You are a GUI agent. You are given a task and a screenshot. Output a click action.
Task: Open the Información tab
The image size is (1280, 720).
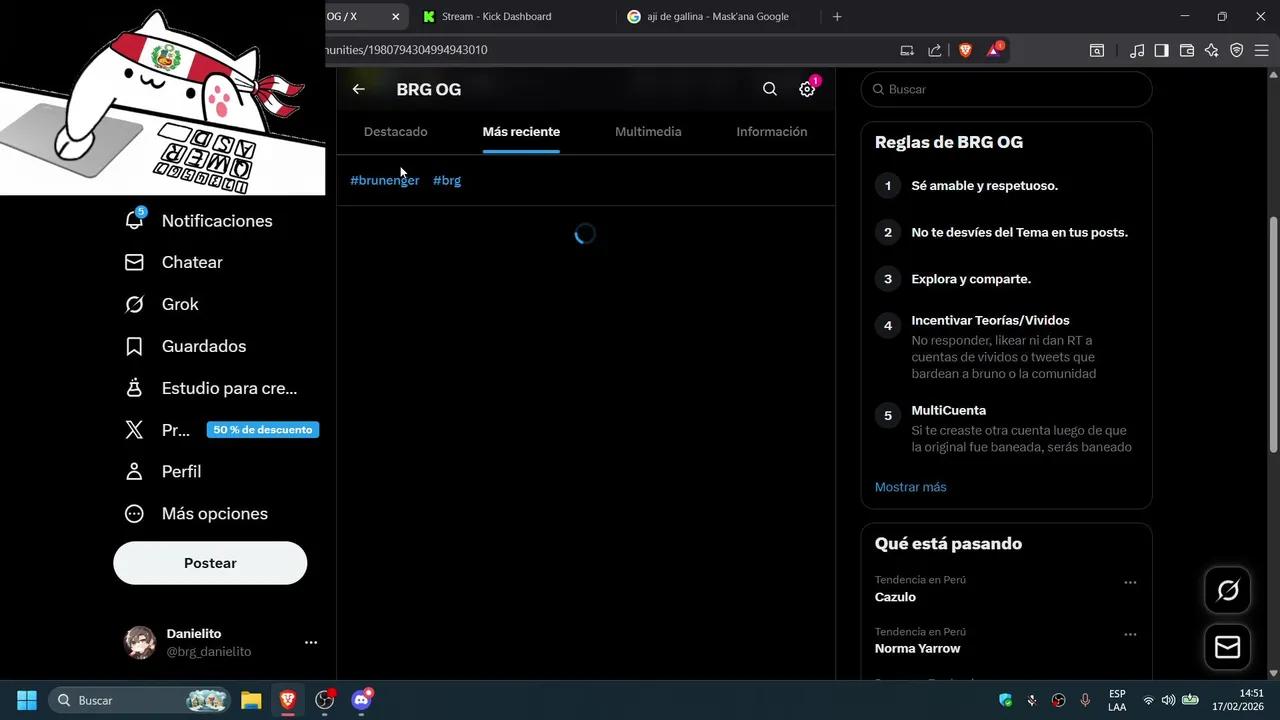click(772, 132)
